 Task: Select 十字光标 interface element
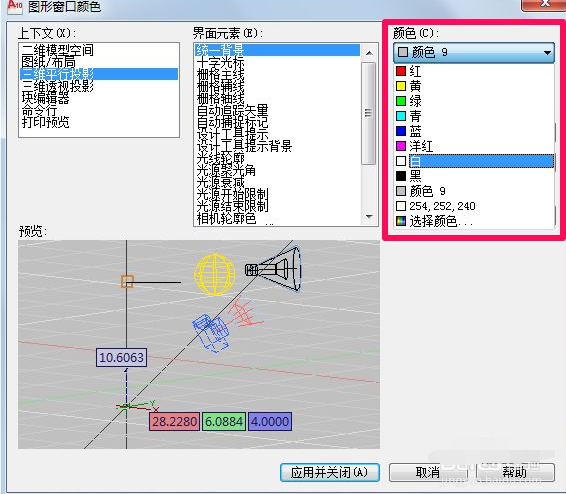click(x=220, y=62)
